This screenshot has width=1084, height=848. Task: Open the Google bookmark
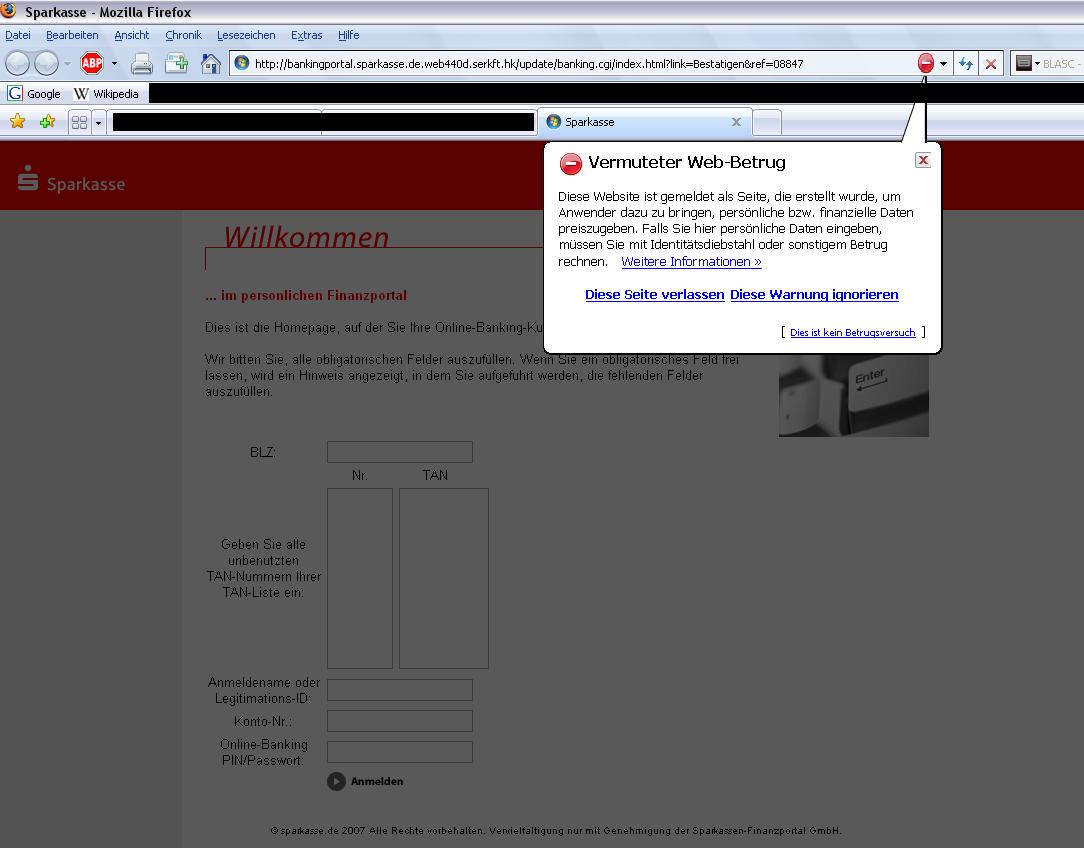35,93
